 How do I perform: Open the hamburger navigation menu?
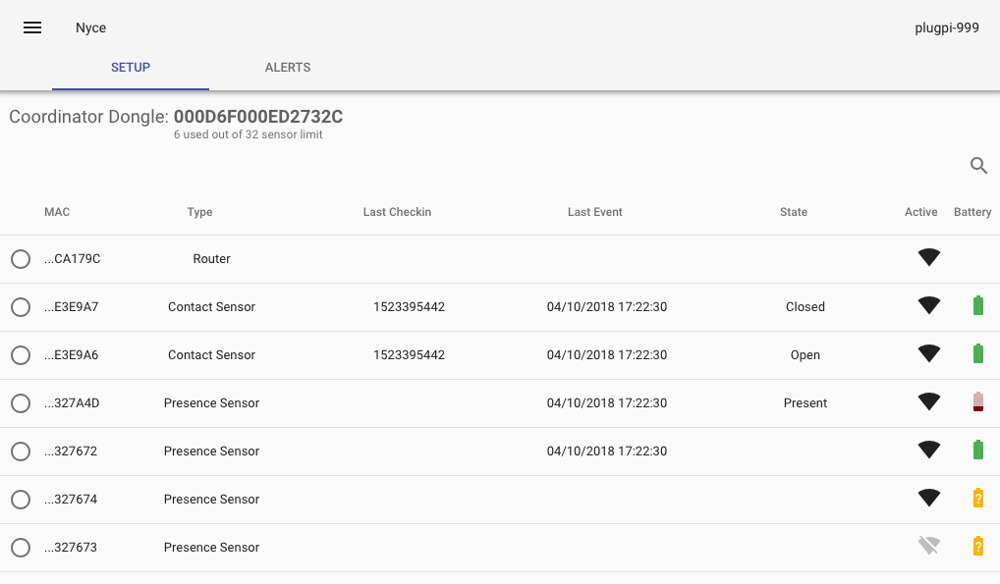tap(32, 28)
